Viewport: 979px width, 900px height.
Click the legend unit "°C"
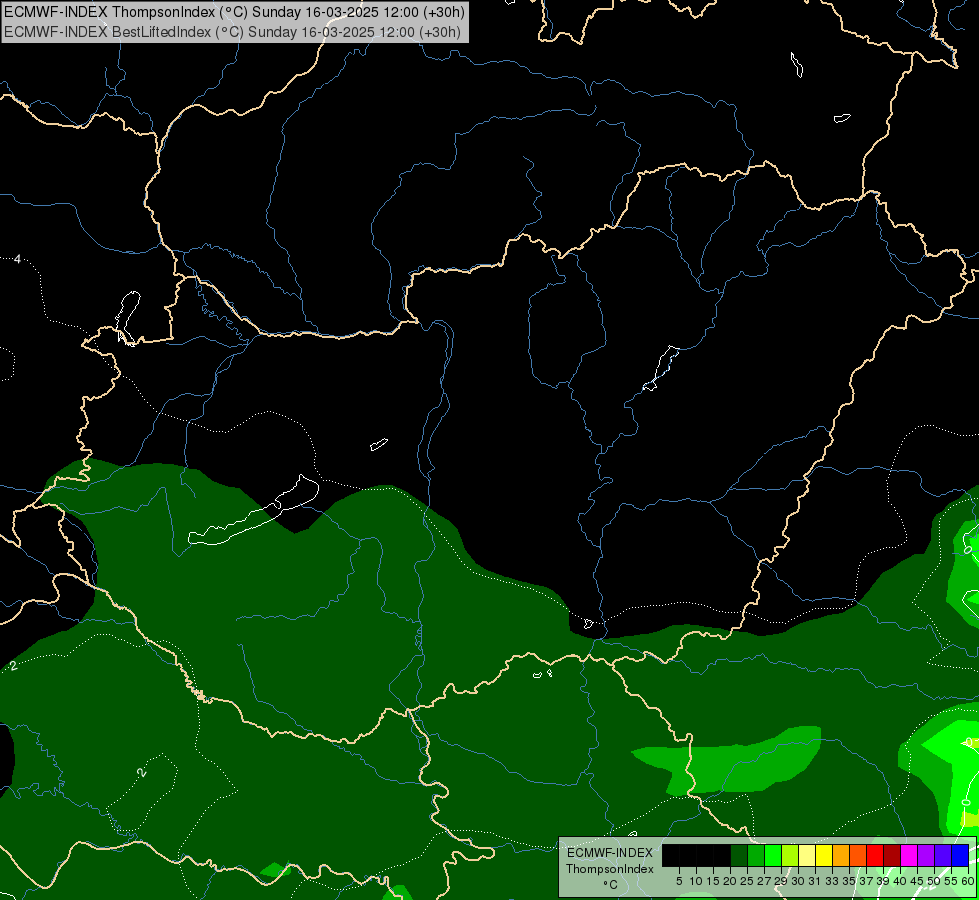click(611, 884)
